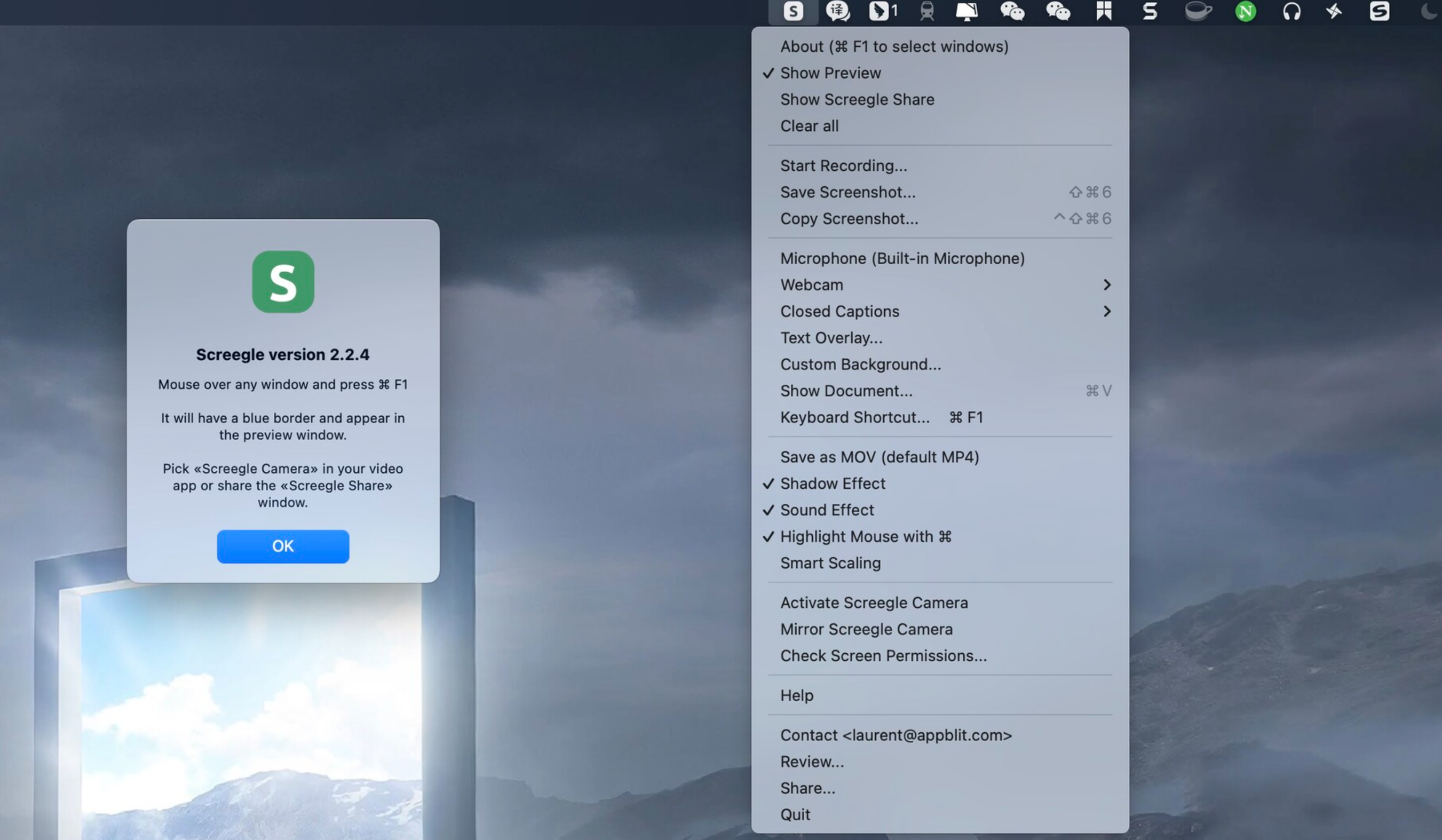Toggle Highlight Mouse with ⌘

pyautogui.click(x=940, y=537)
